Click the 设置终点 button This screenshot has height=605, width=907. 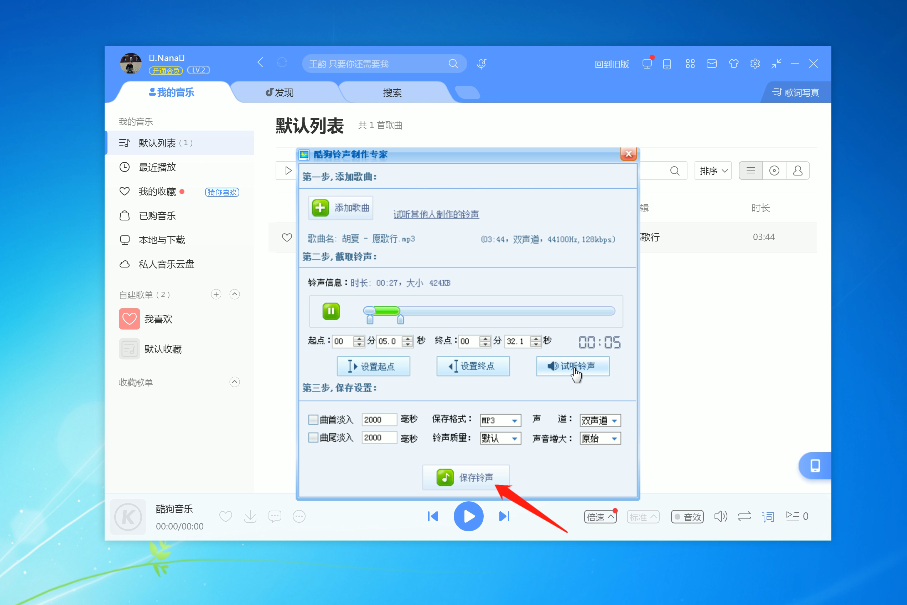pyautogui.click(x=473, y=366)
